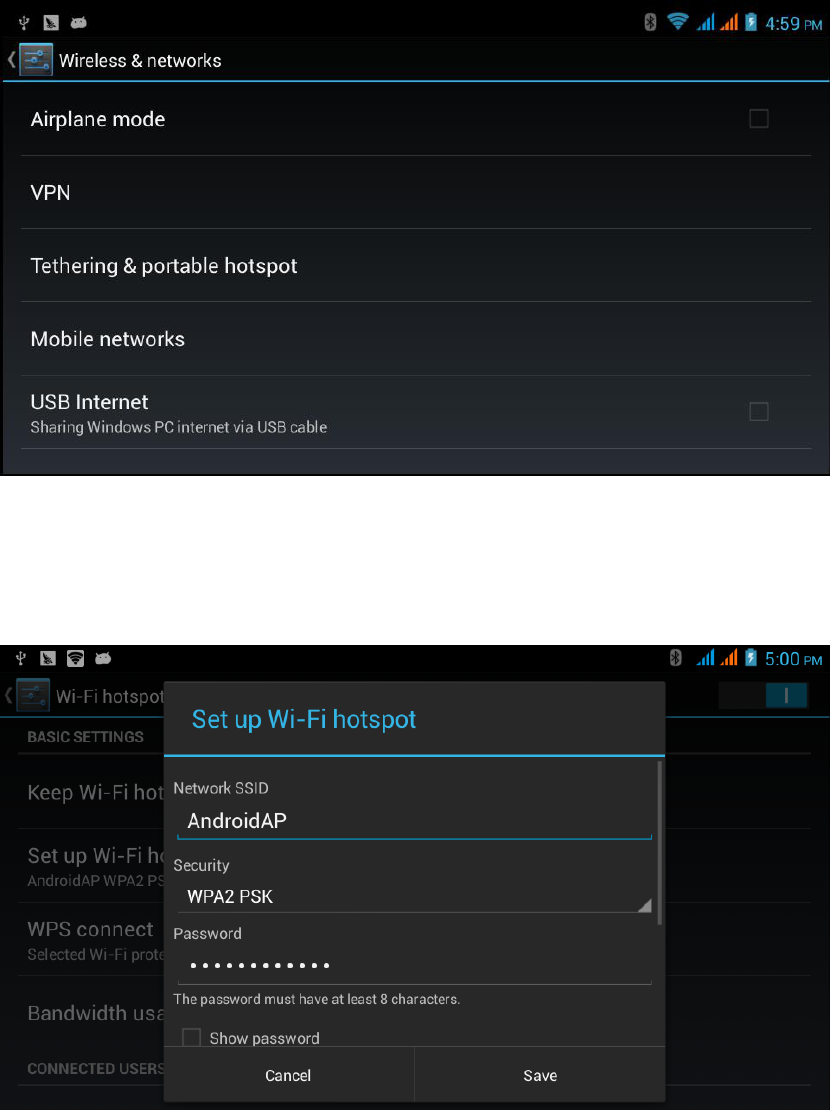Viewport: 830px width, 1110px height.
Task: Tap the battery charging icon in top status bar
Action: coord(751,23)
